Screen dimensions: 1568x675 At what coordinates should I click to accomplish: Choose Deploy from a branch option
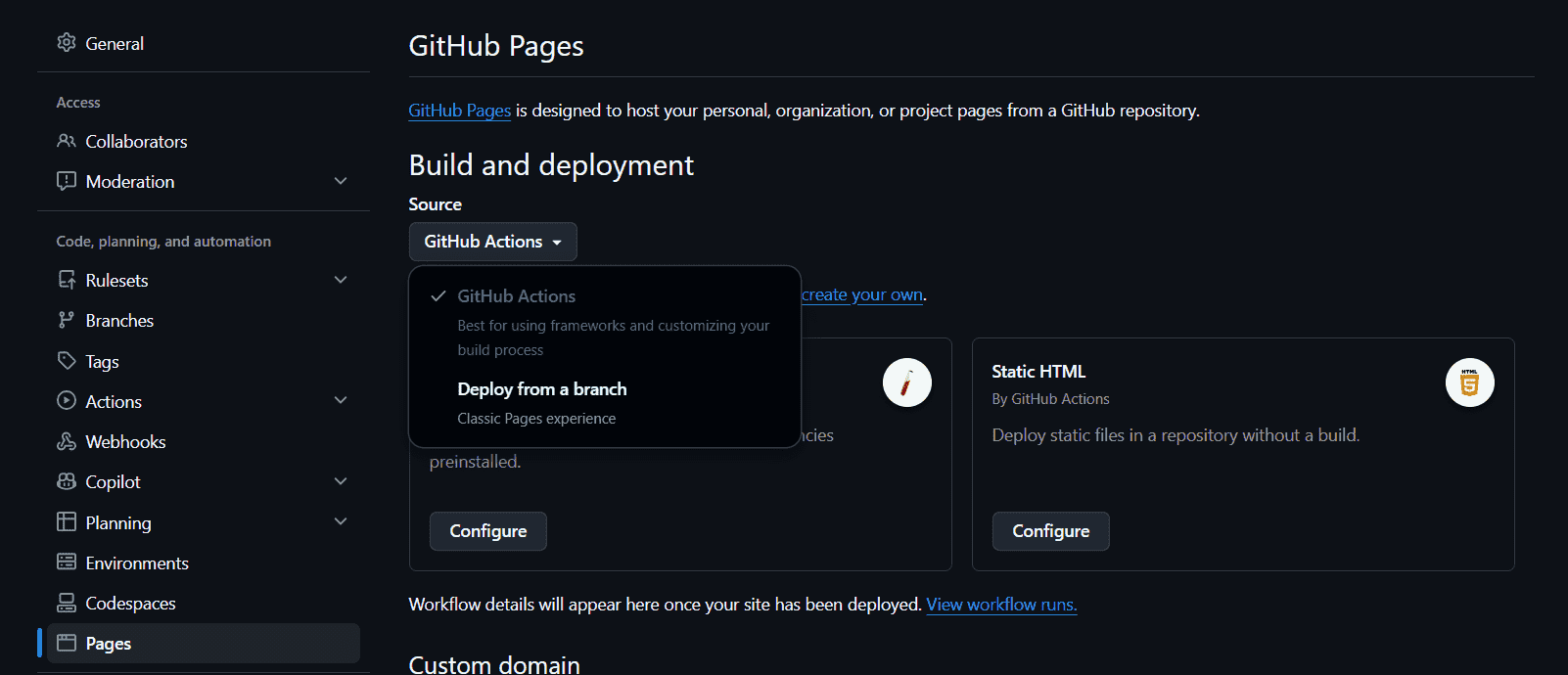(605, 403)
